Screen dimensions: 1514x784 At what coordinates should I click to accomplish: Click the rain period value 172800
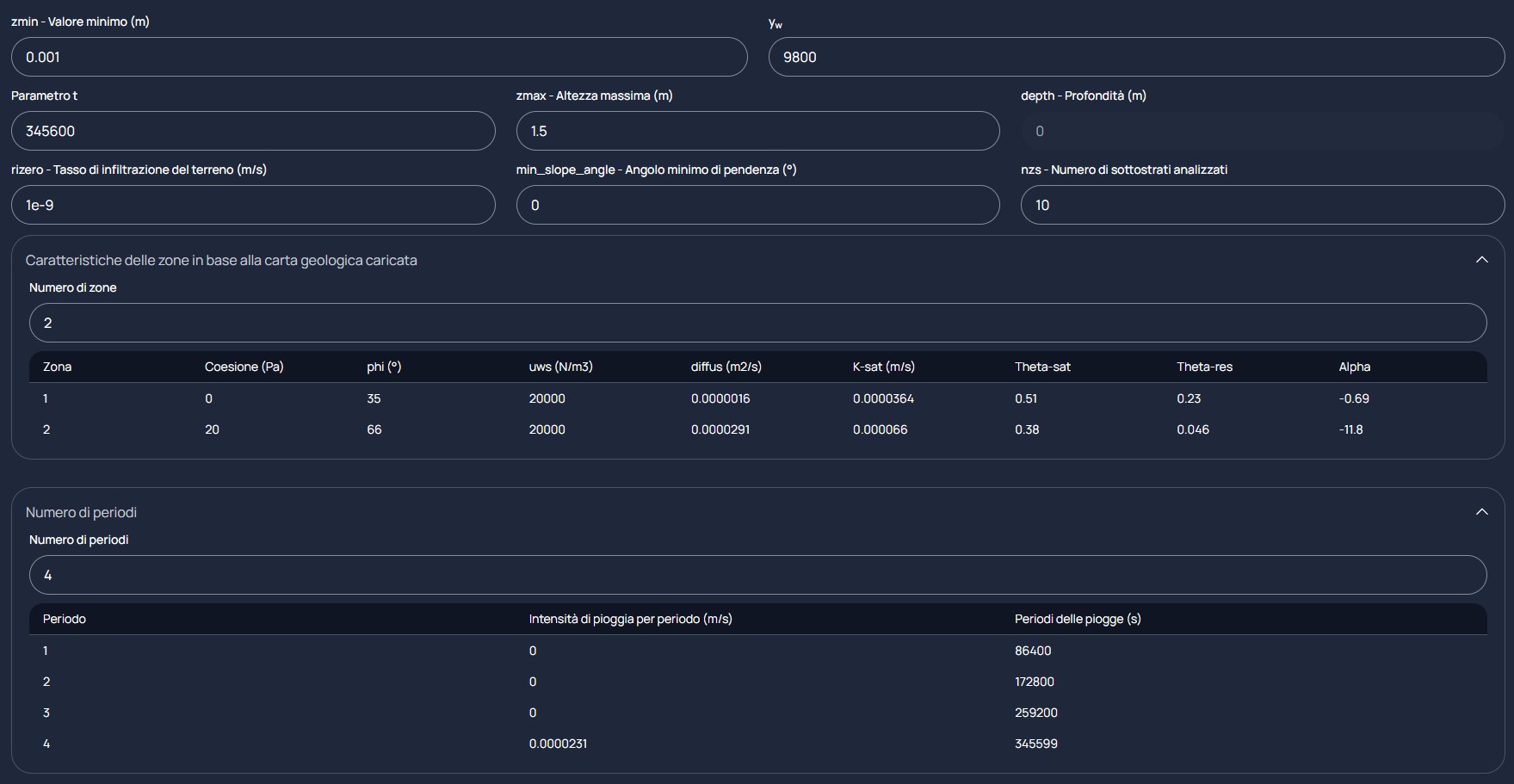click(x=1035, y=682)
